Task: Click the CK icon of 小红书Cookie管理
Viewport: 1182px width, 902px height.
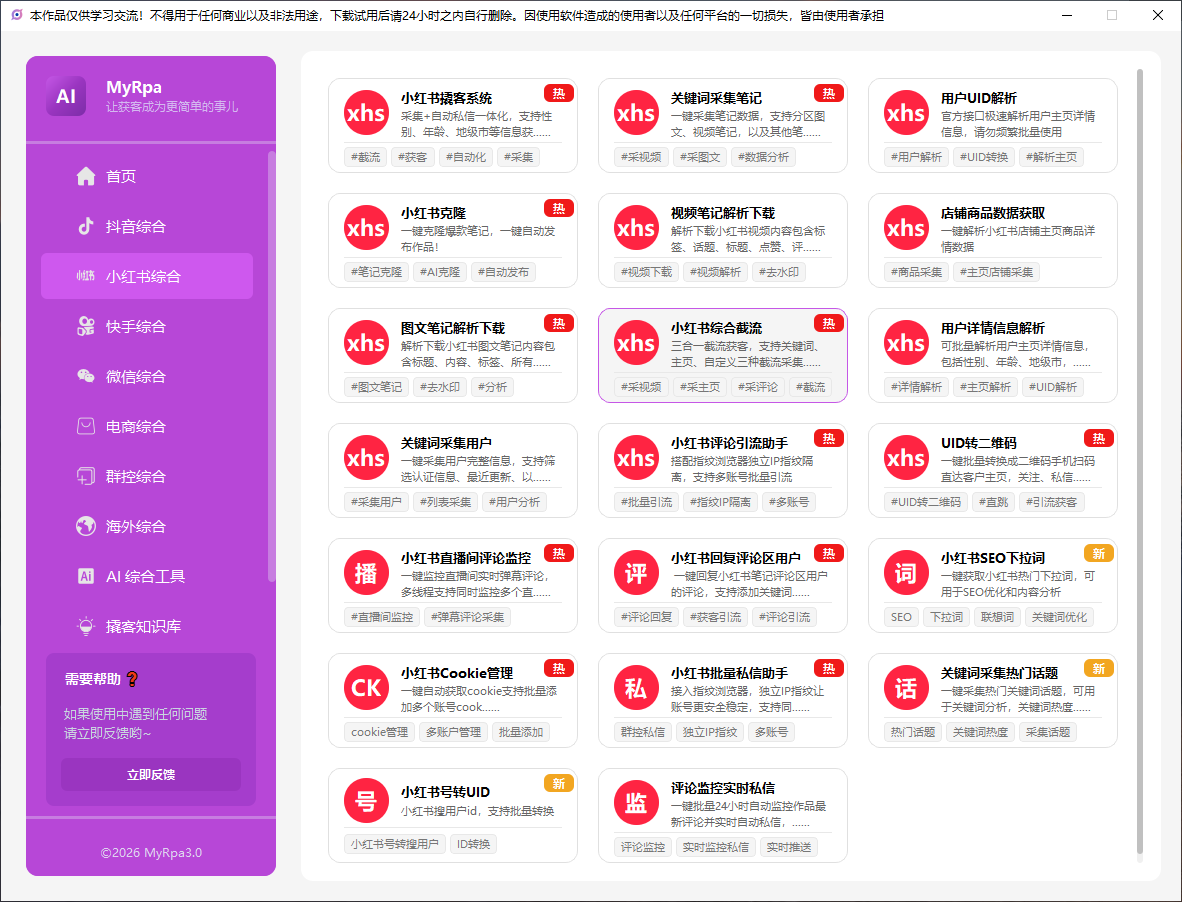Action: [366, 687]
